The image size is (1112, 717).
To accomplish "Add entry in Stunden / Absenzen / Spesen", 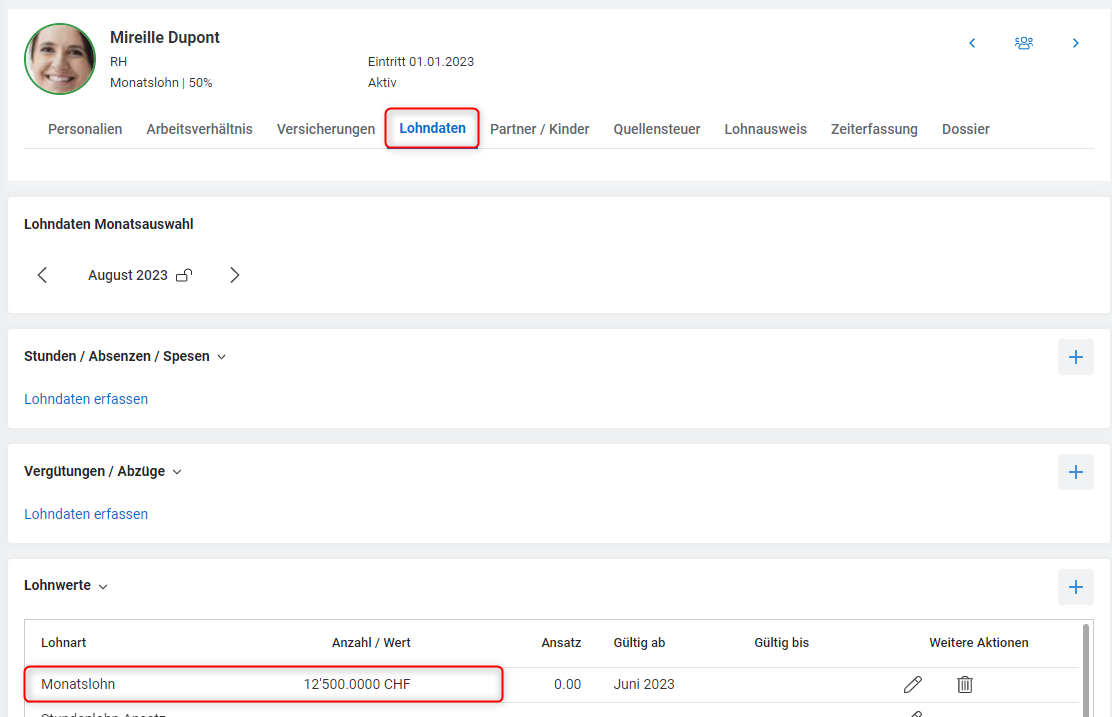I will [x=1075, y=357].
